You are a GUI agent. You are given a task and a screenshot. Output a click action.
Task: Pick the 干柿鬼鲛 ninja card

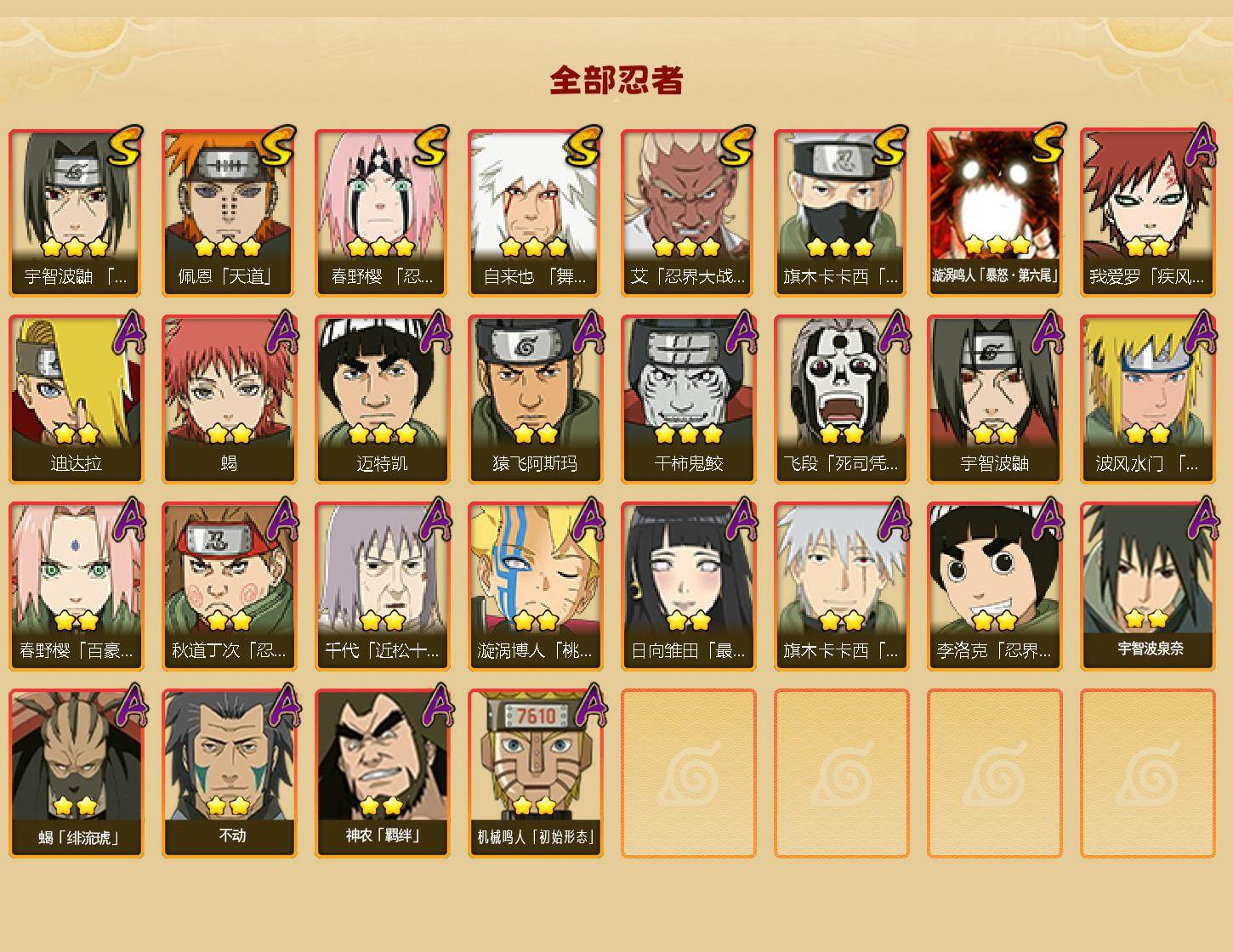[x=689, y=399]
